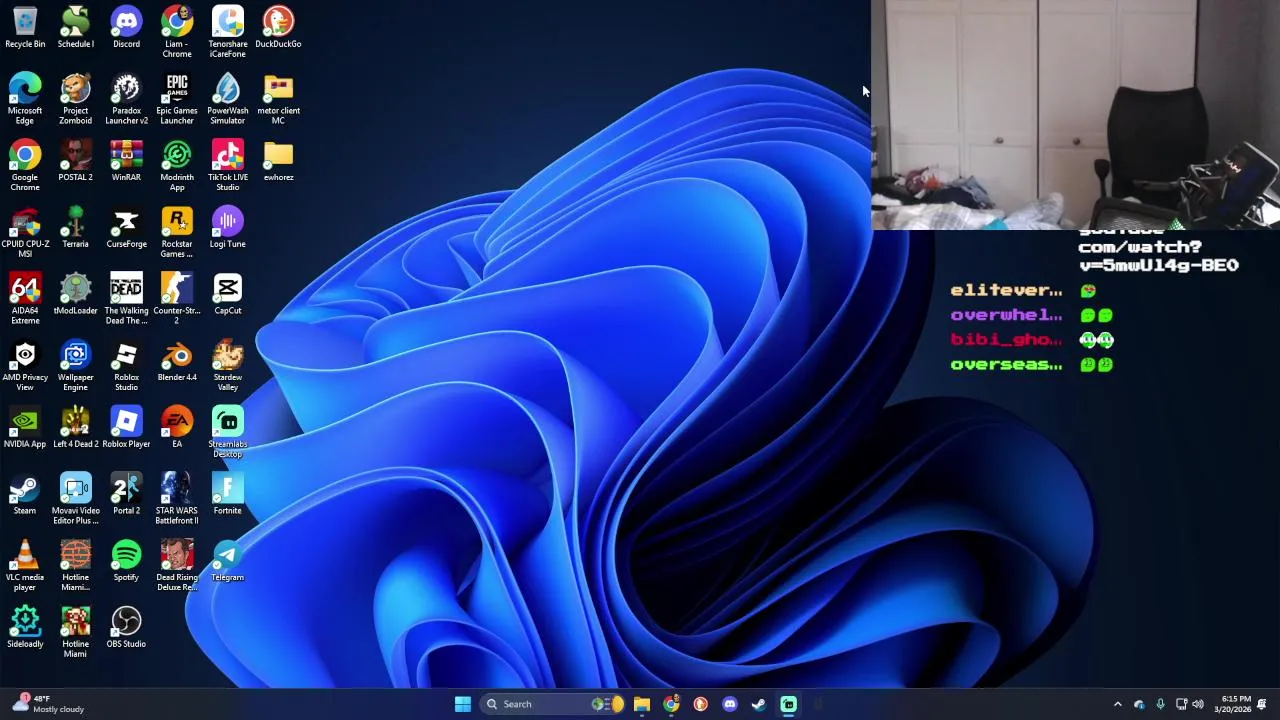Select the Discord desktop icon
Viewport: 1280px width, 720px height.
126,28
